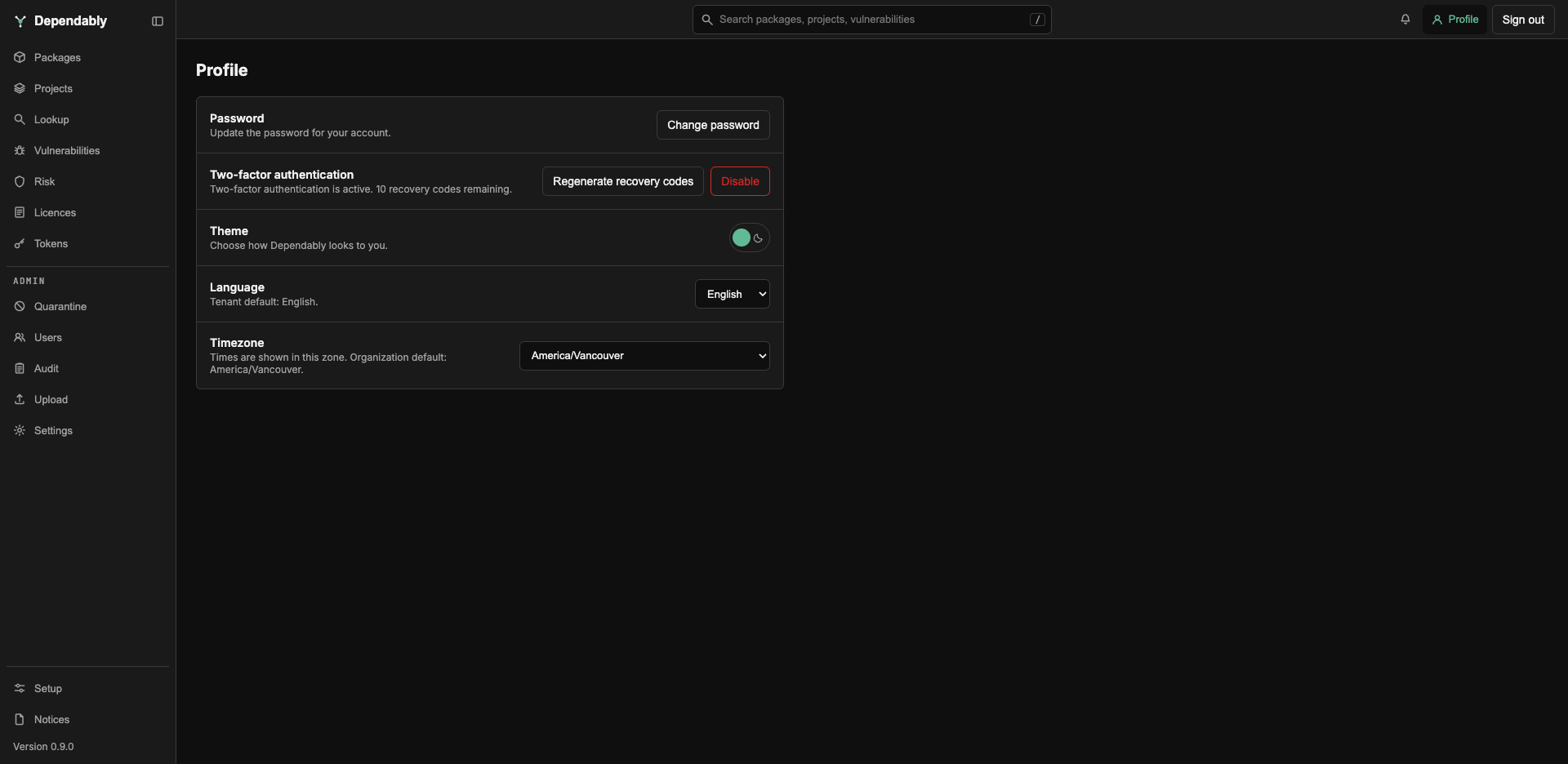Click the Two-factor authentication heading
Viewport: 1568px width, 764px height.
(x=282, y=175)
